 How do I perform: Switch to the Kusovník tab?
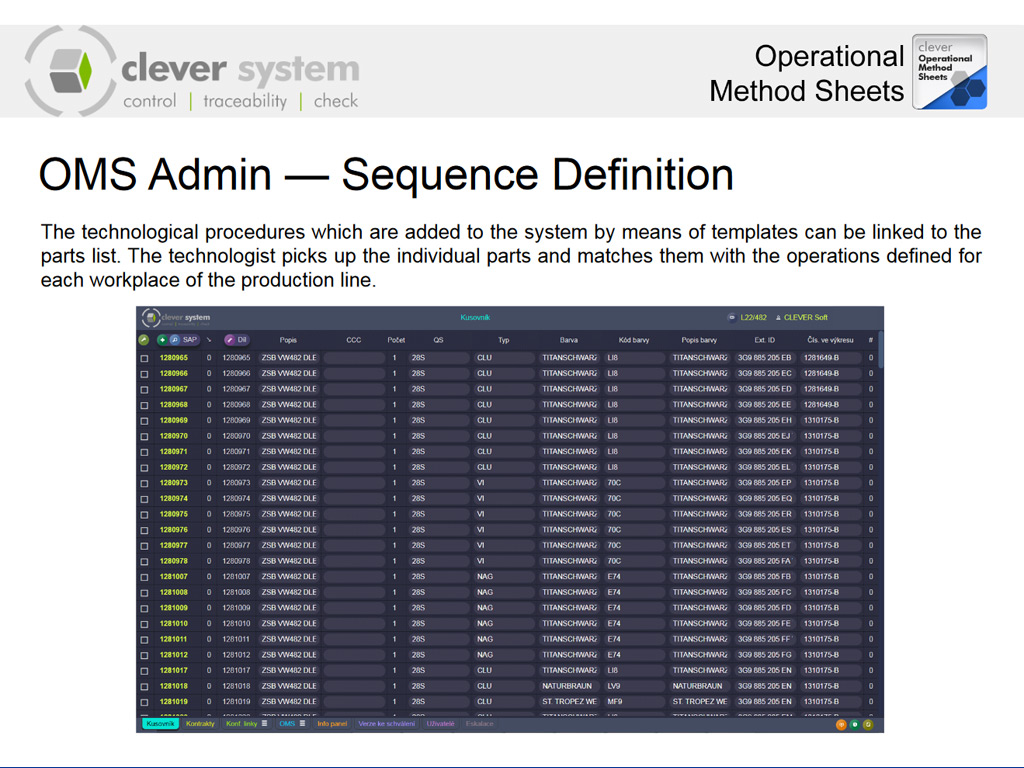tap(160, 724)
